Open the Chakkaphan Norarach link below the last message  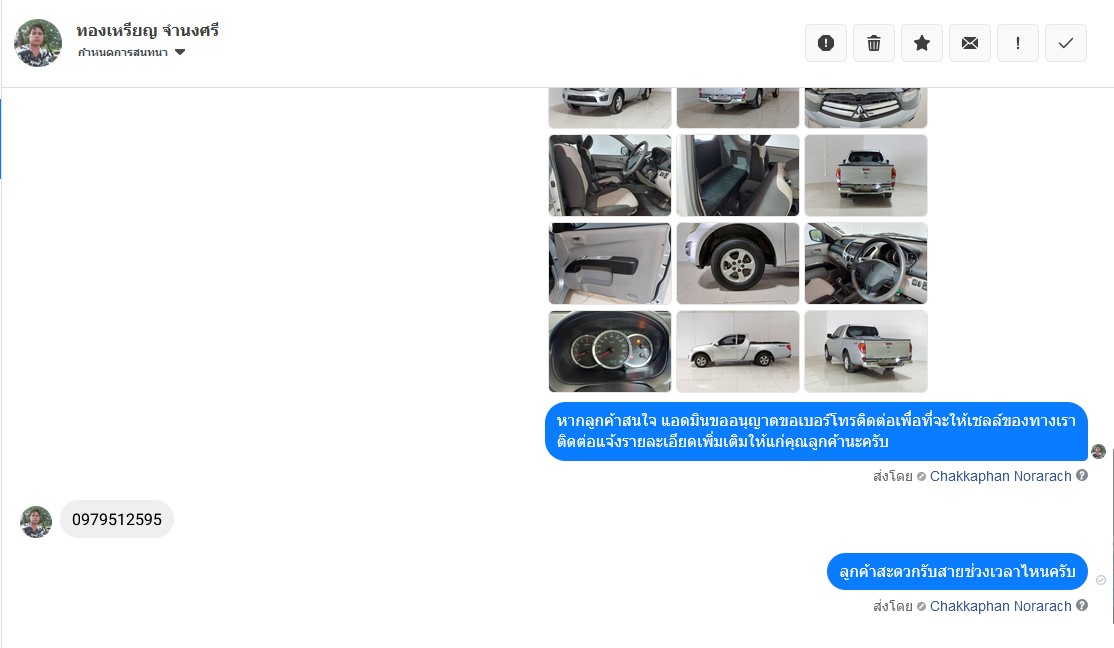pos(1000,606)
